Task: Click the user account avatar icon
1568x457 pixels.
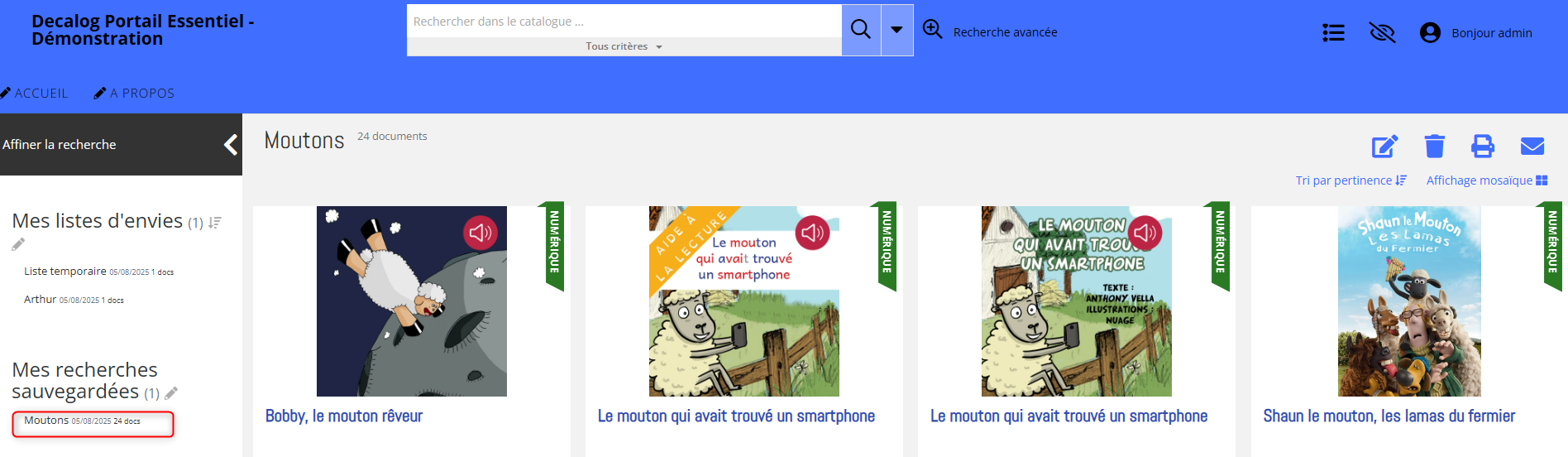Action: point(1430,32)
